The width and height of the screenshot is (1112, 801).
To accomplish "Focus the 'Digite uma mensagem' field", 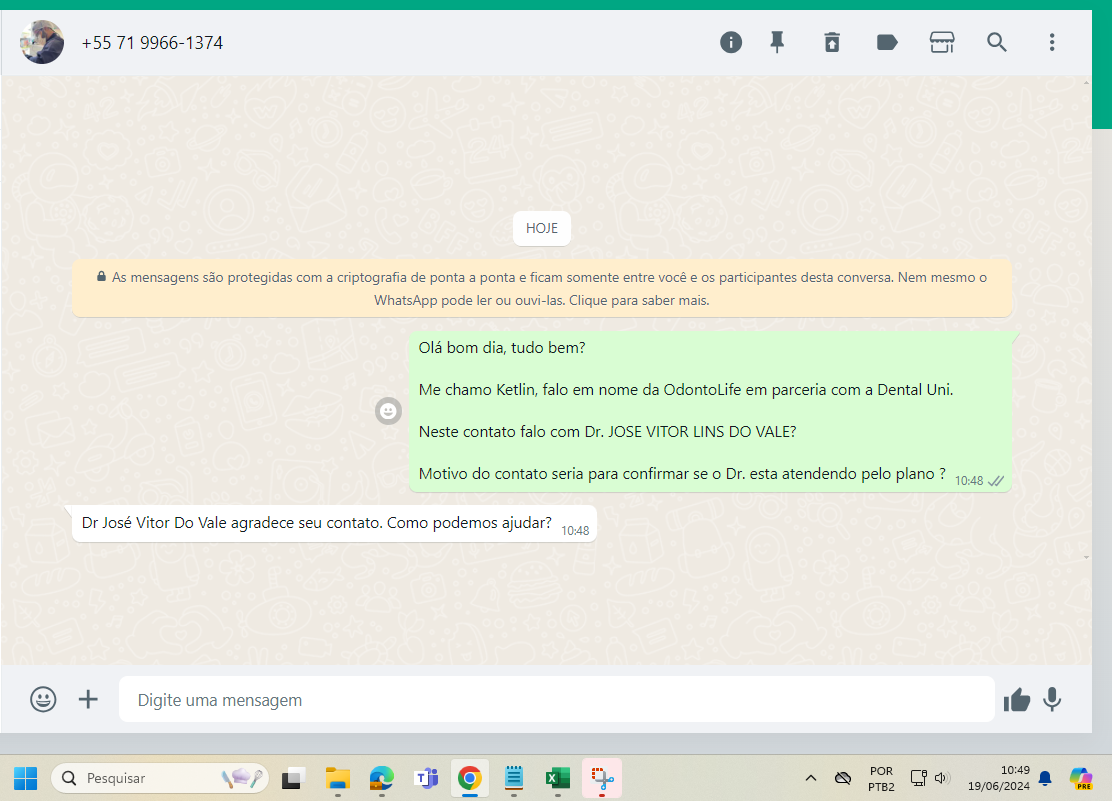I will 557,700.
